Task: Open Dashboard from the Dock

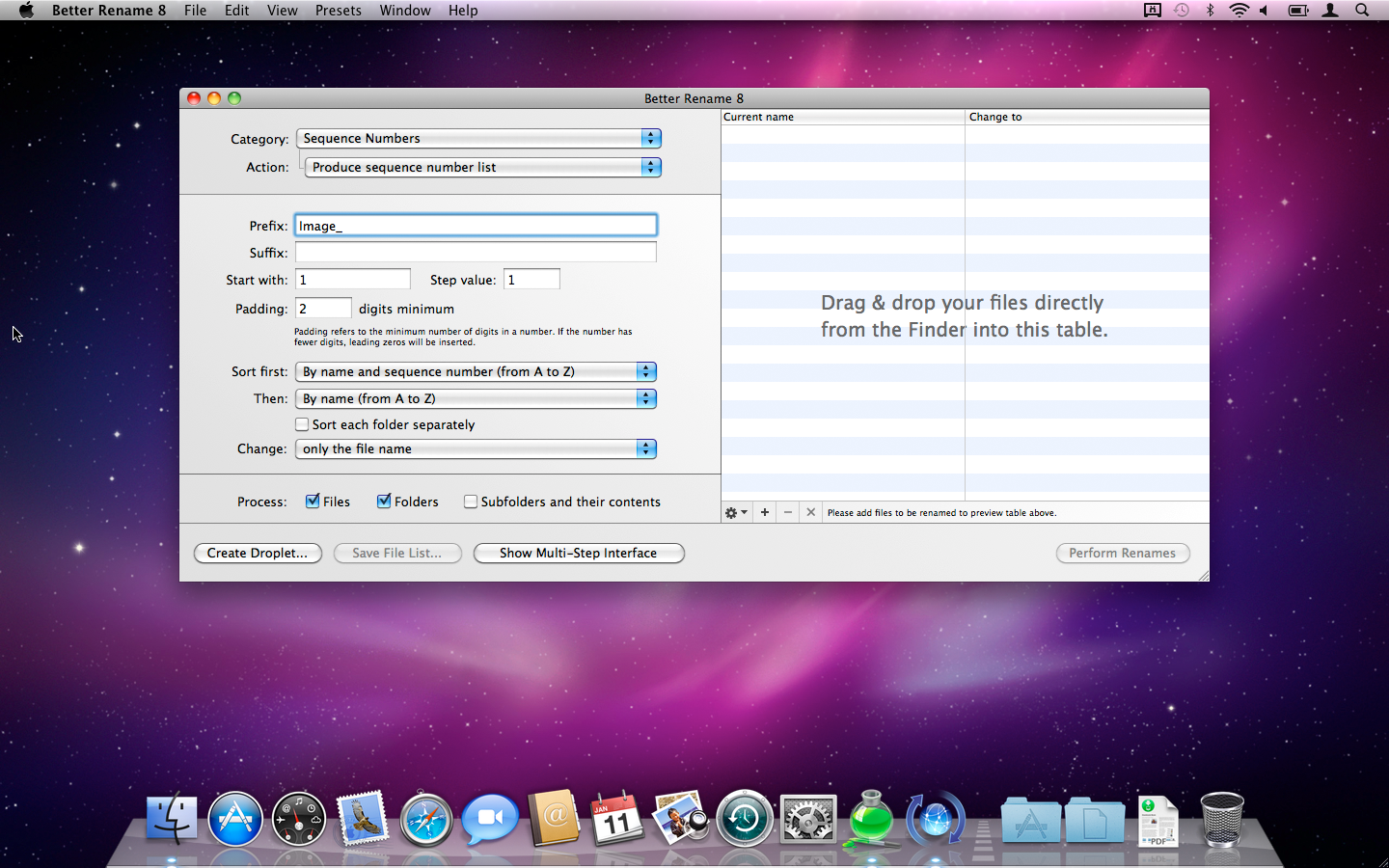Action: coord(299,819)
